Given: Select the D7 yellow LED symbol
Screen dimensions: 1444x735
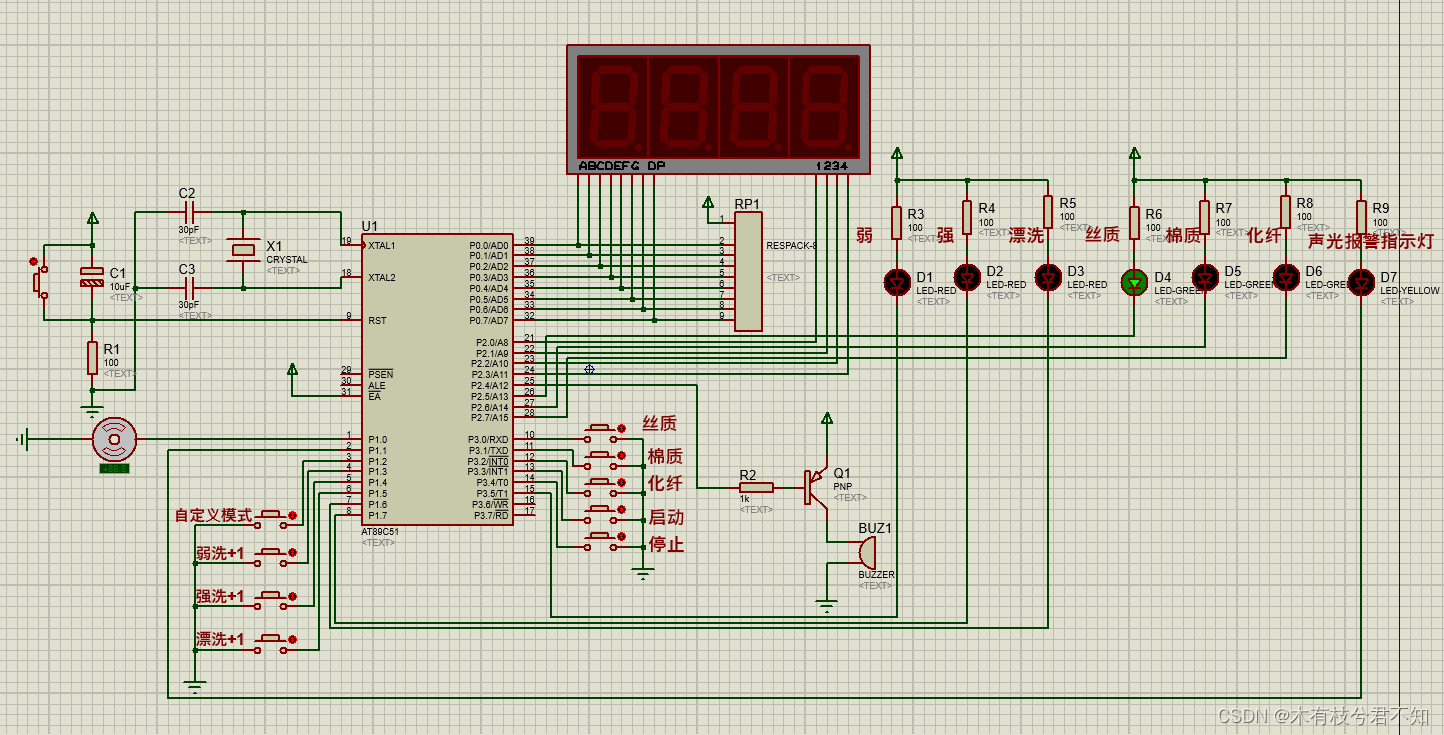Looking at the screenshot, I should pyautogui.click(x=1361, y=282).
